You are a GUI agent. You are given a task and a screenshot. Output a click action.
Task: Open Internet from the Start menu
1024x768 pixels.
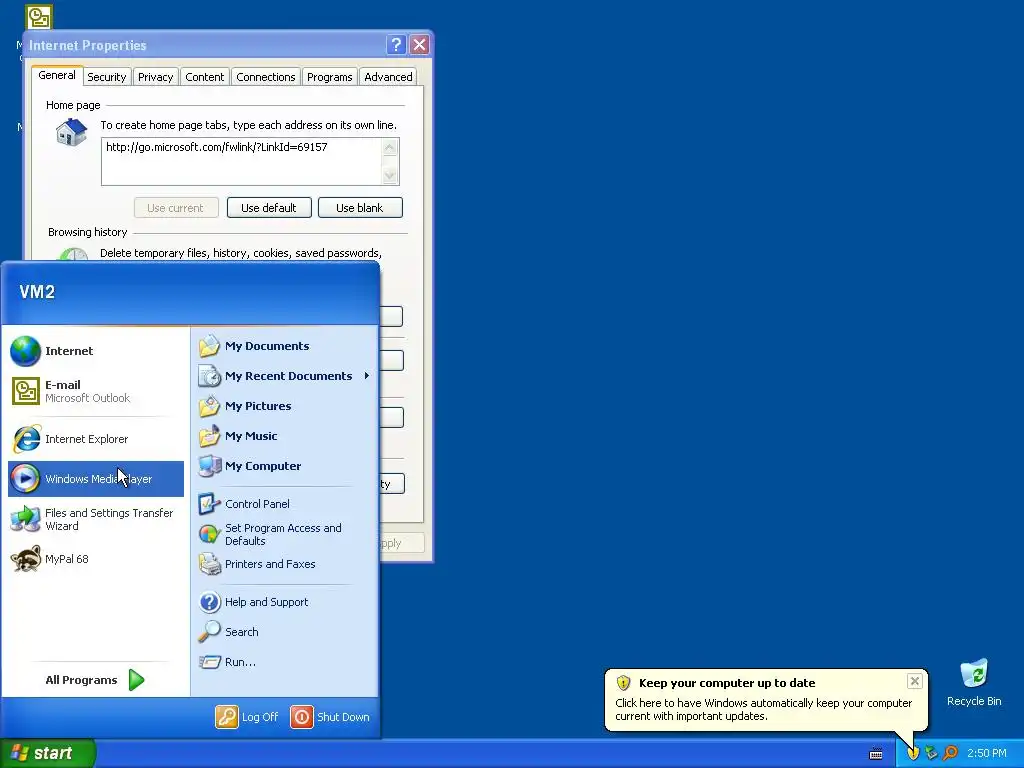click(x=96, y=351)
